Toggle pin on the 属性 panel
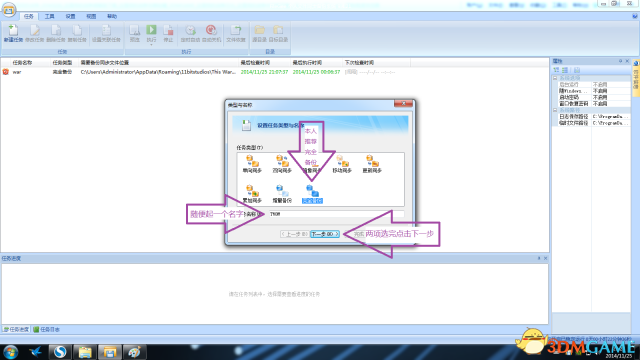640x360 pixels. (x=620, y=61)
